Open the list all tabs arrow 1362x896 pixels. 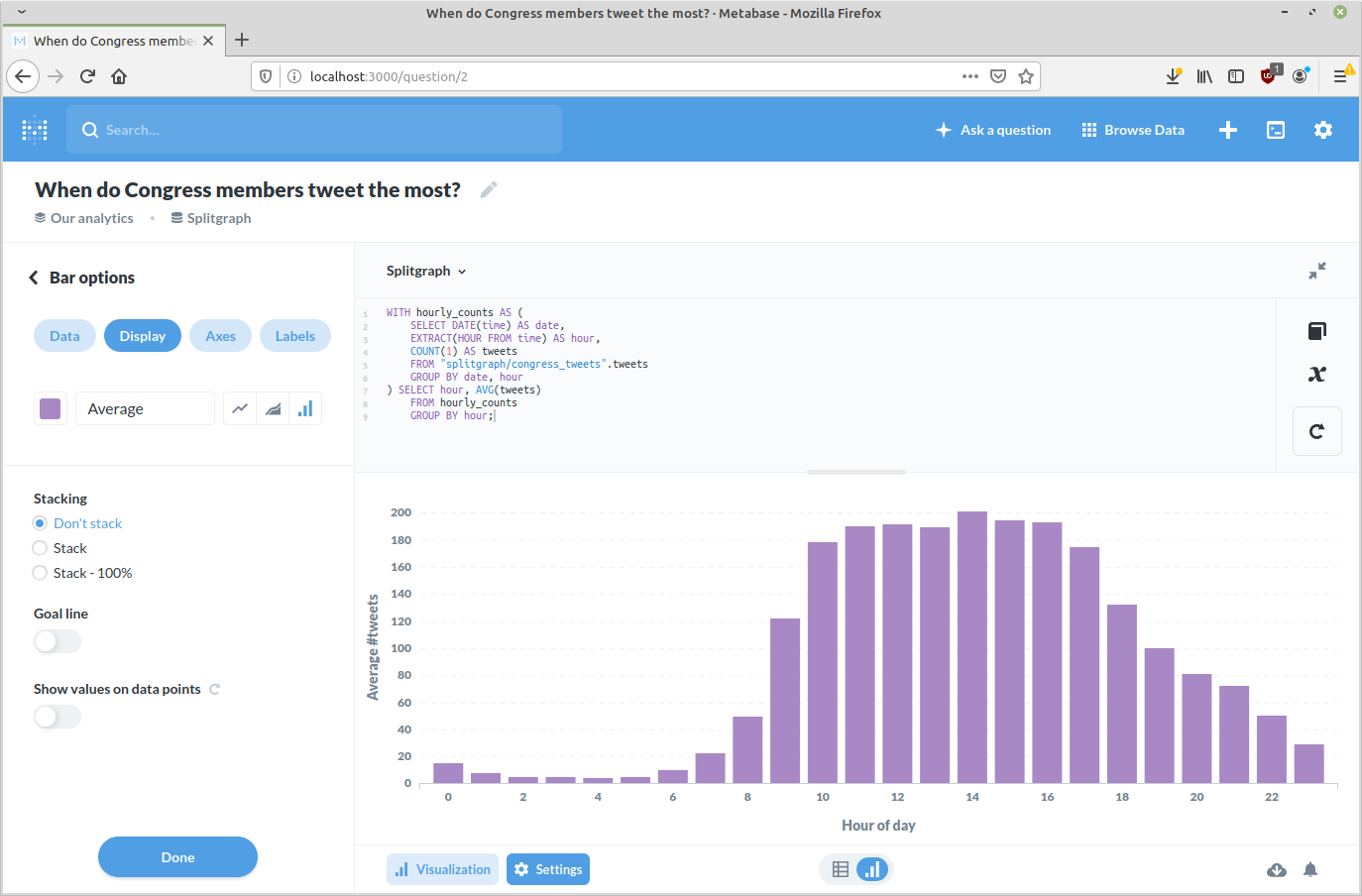(22, 13)
